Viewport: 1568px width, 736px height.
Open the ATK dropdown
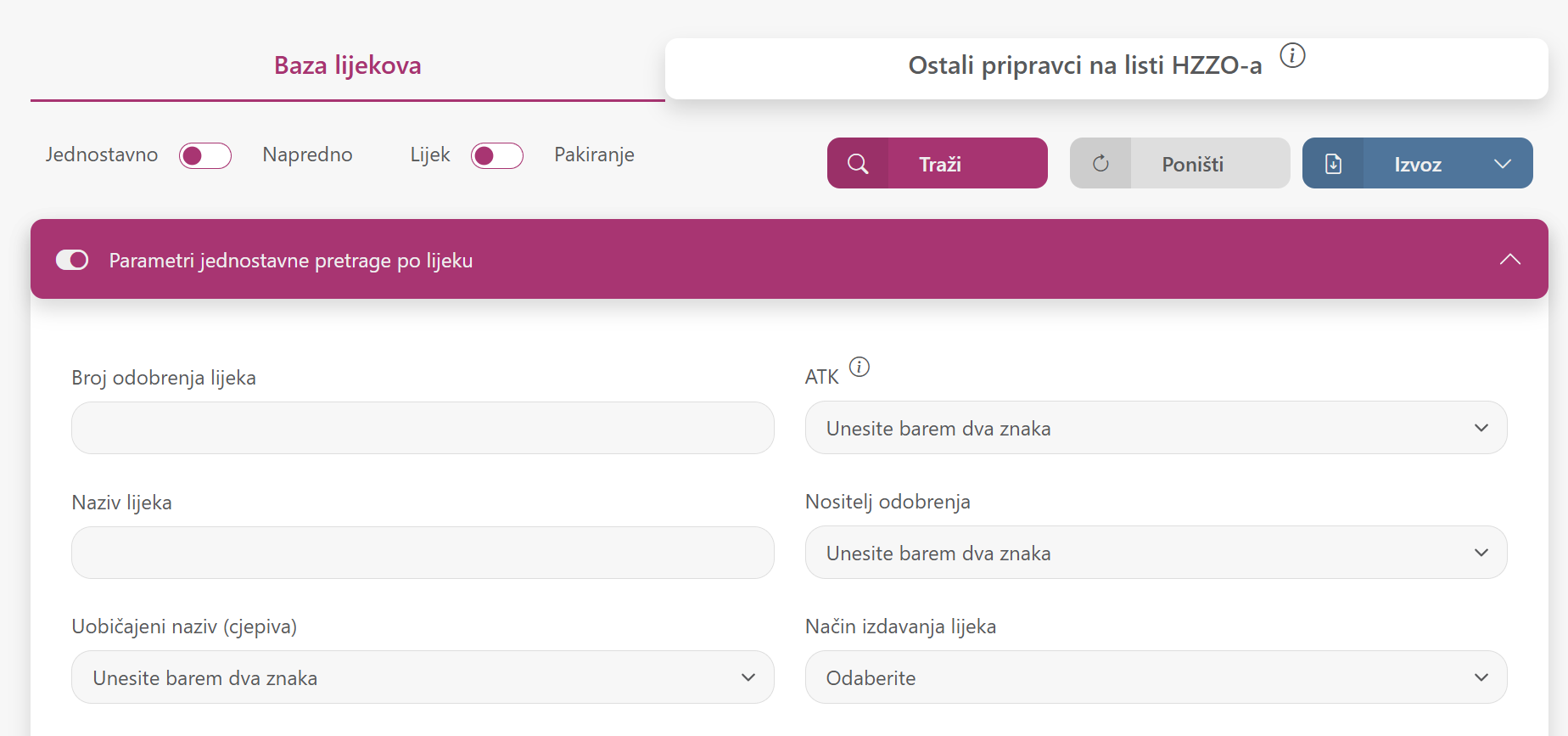tap(1156, 428)
